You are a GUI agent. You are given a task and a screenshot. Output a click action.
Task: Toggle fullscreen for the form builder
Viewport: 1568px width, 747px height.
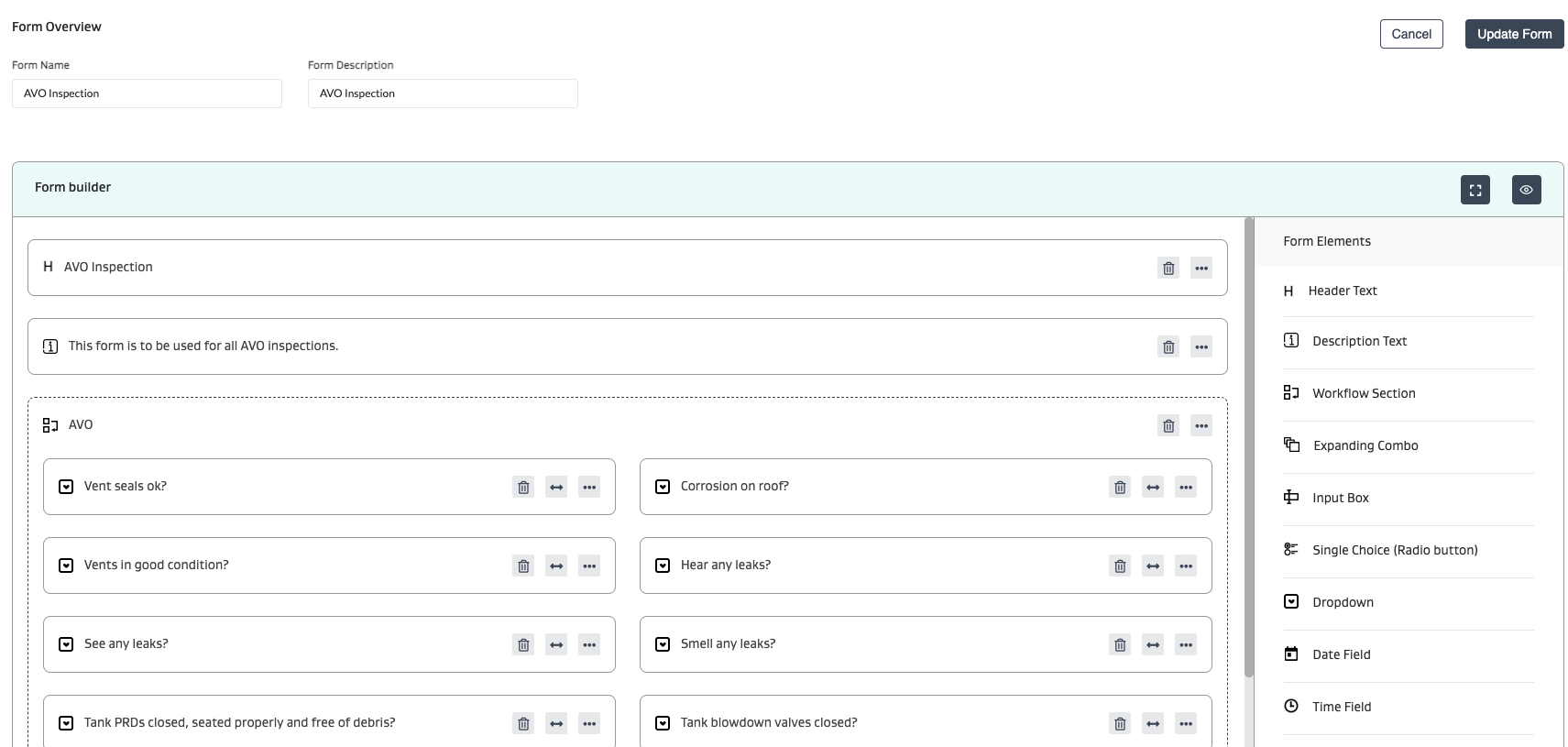point(1475,190)
